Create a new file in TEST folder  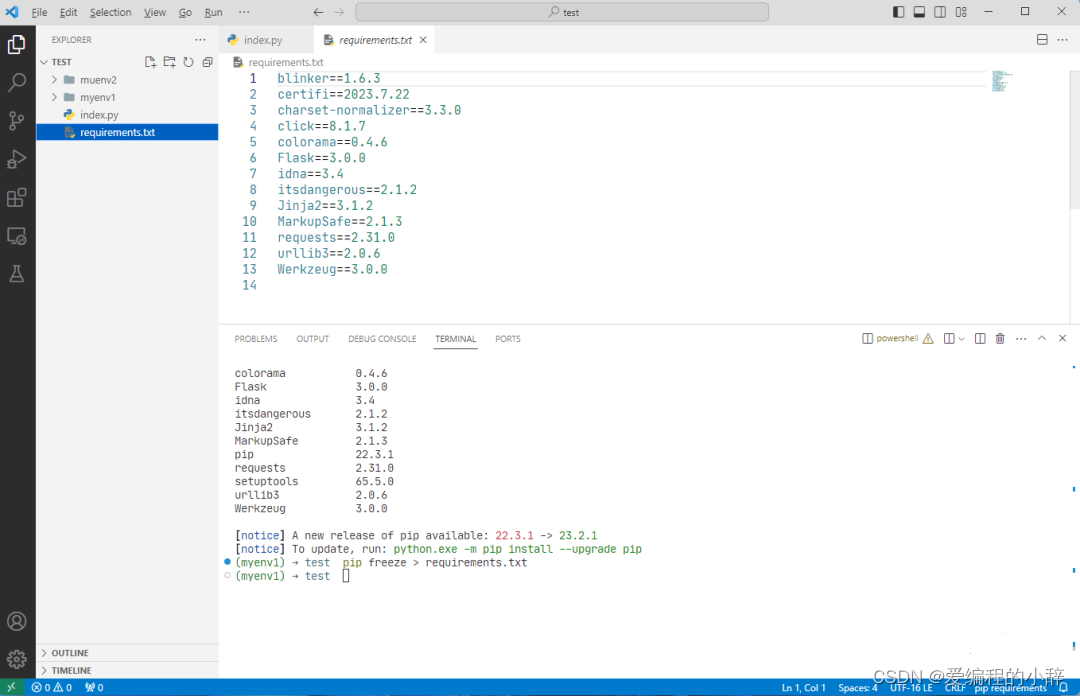tap(150, 62)
